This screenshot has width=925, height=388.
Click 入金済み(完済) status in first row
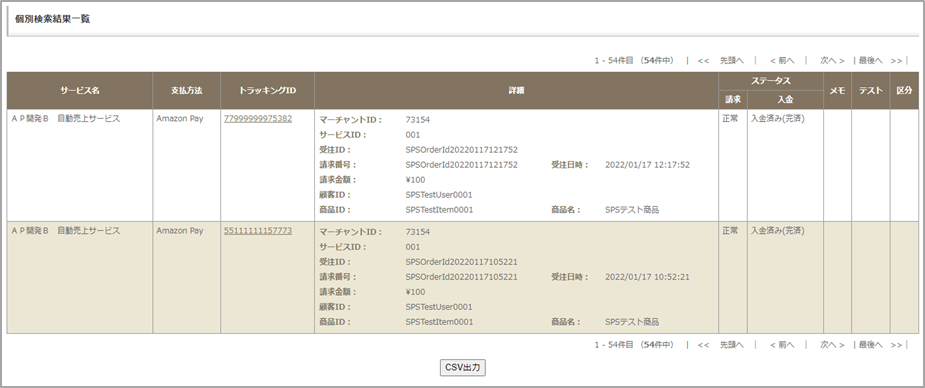pyautogui.click(x=778, y=119)
